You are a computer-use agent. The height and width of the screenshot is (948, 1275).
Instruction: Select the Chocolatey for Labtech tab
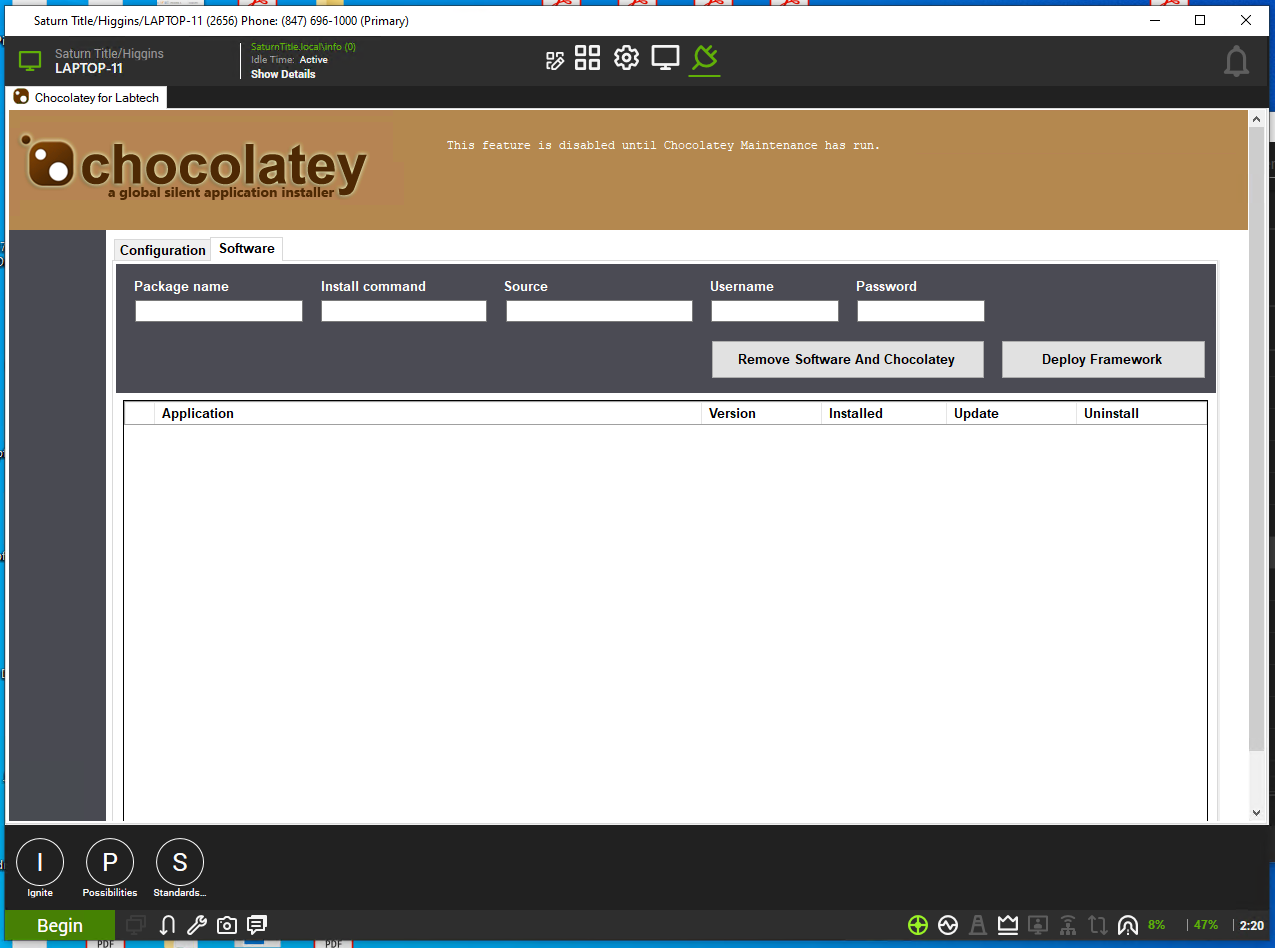click(87, 97)
